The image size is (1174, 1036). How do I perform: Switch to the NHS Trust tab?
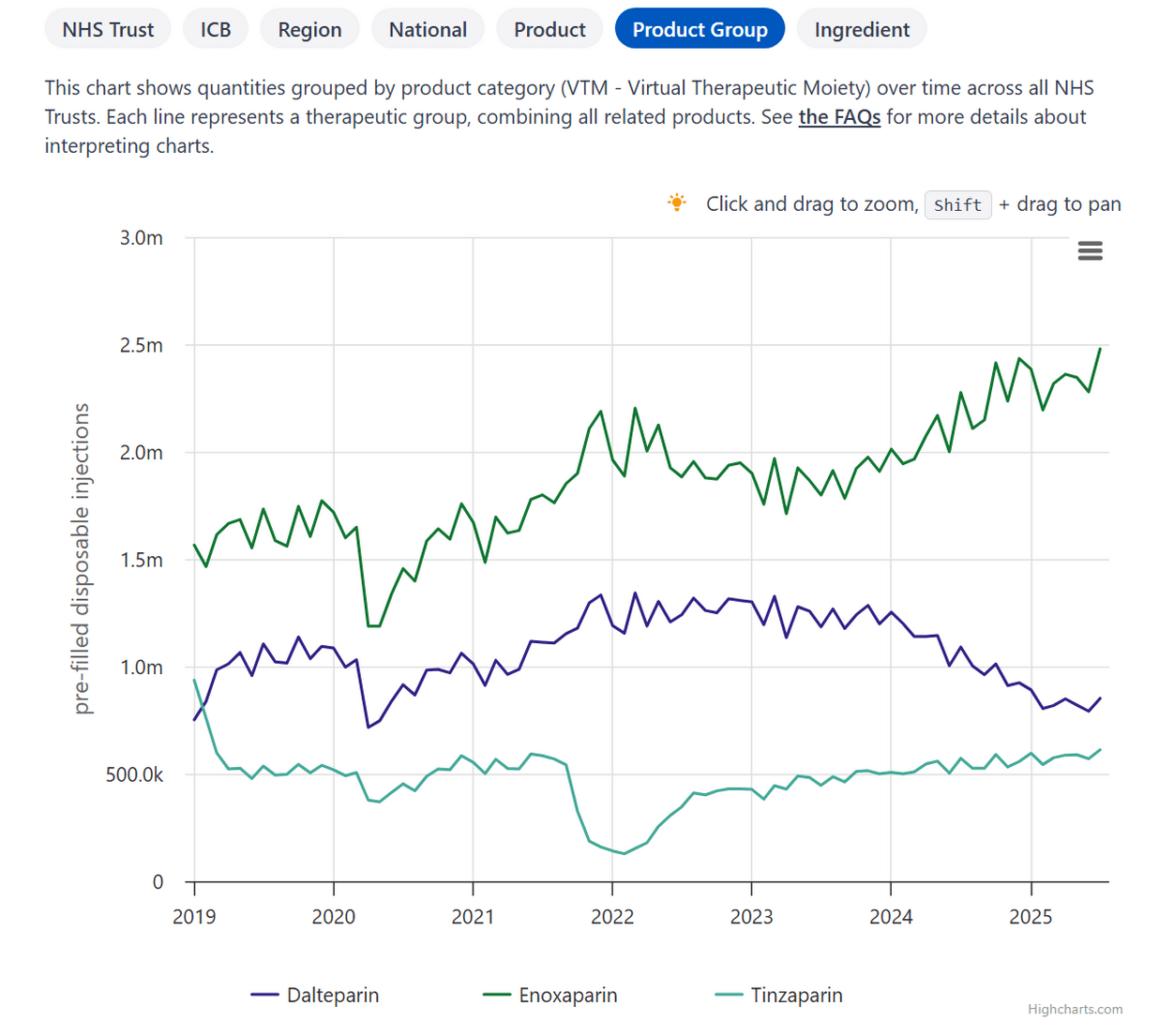coord(108,29)
